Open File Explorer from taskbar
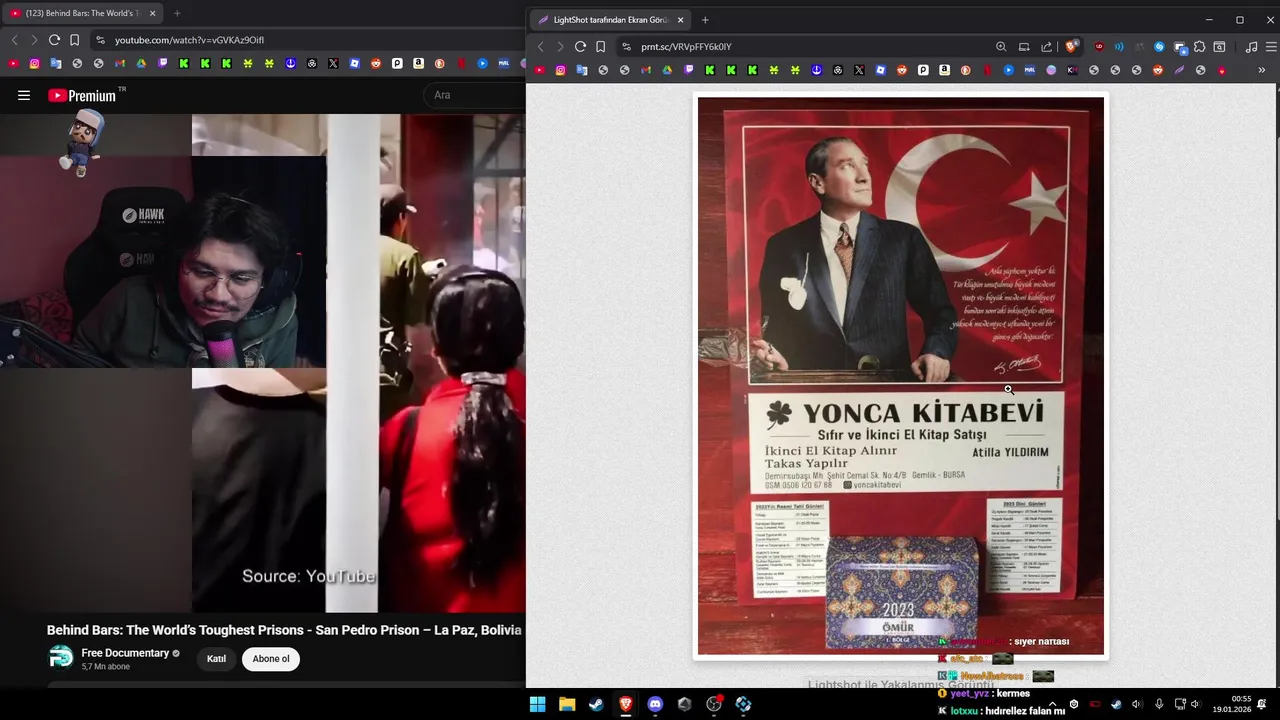This screenshot has width=1280, height=720. click(567, 704)
